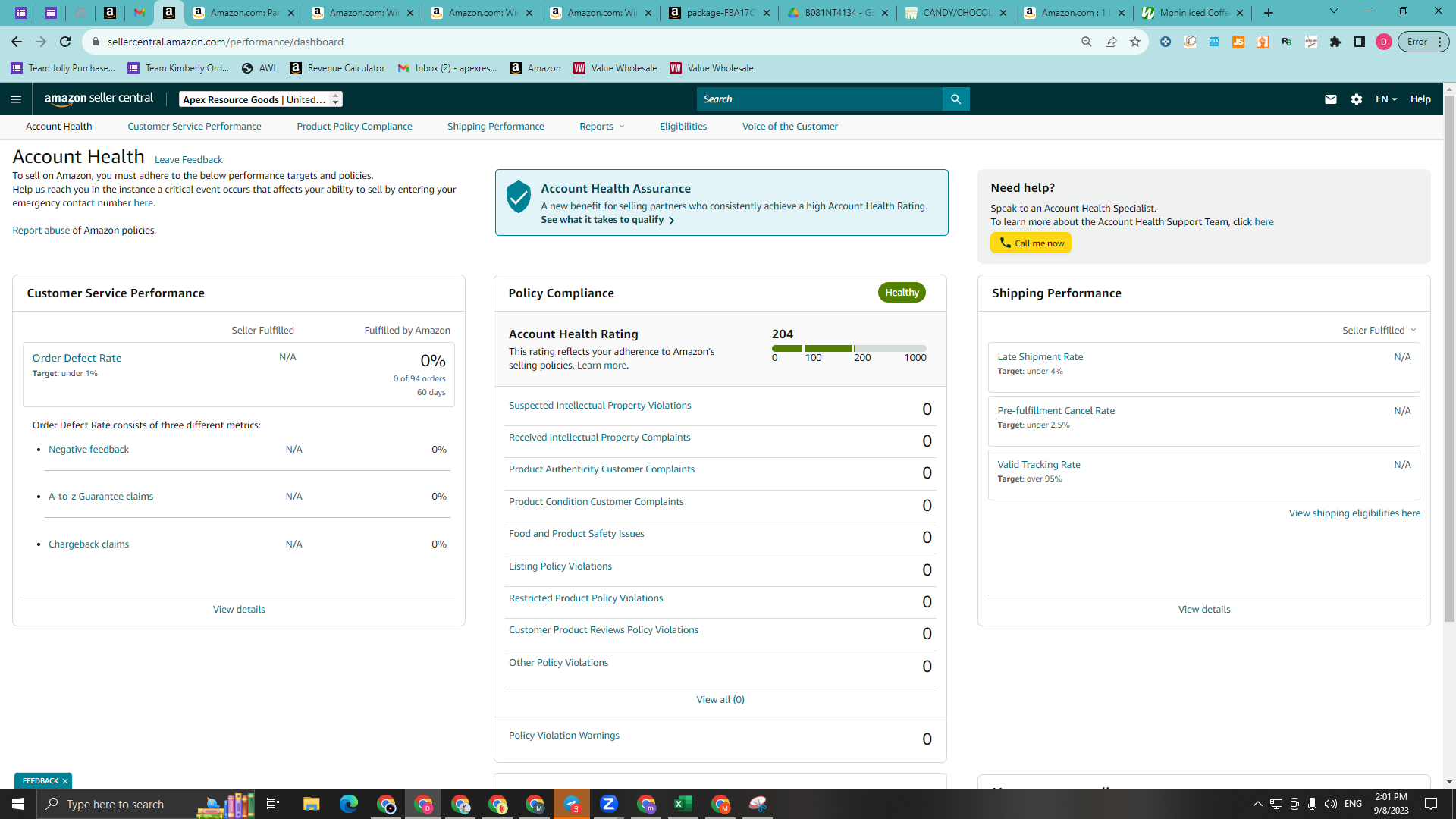Screen dimensions: 1456x819
Task: Close the FEEDBACK tab with the X
Action: (x=65, y=781)
